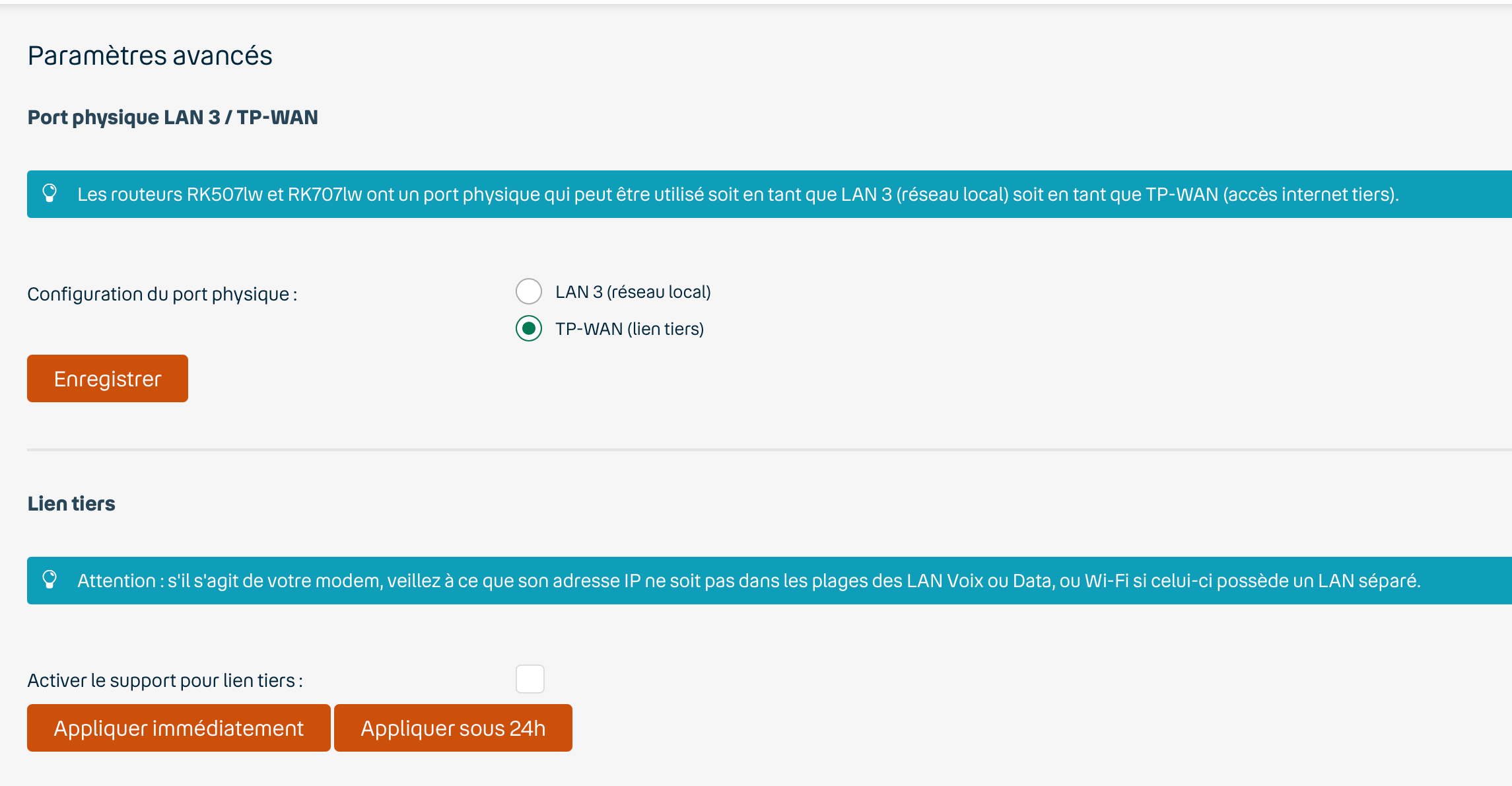Image resolution: width=1512 pixels, height=786 pixels.
Task: Click the 'Attention' modem IP warning banner text
Action: 748,581
